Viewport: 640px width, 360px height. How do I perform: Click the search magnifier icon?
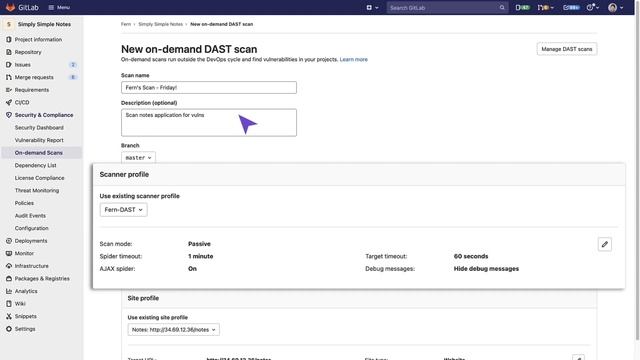click(502, 7)
